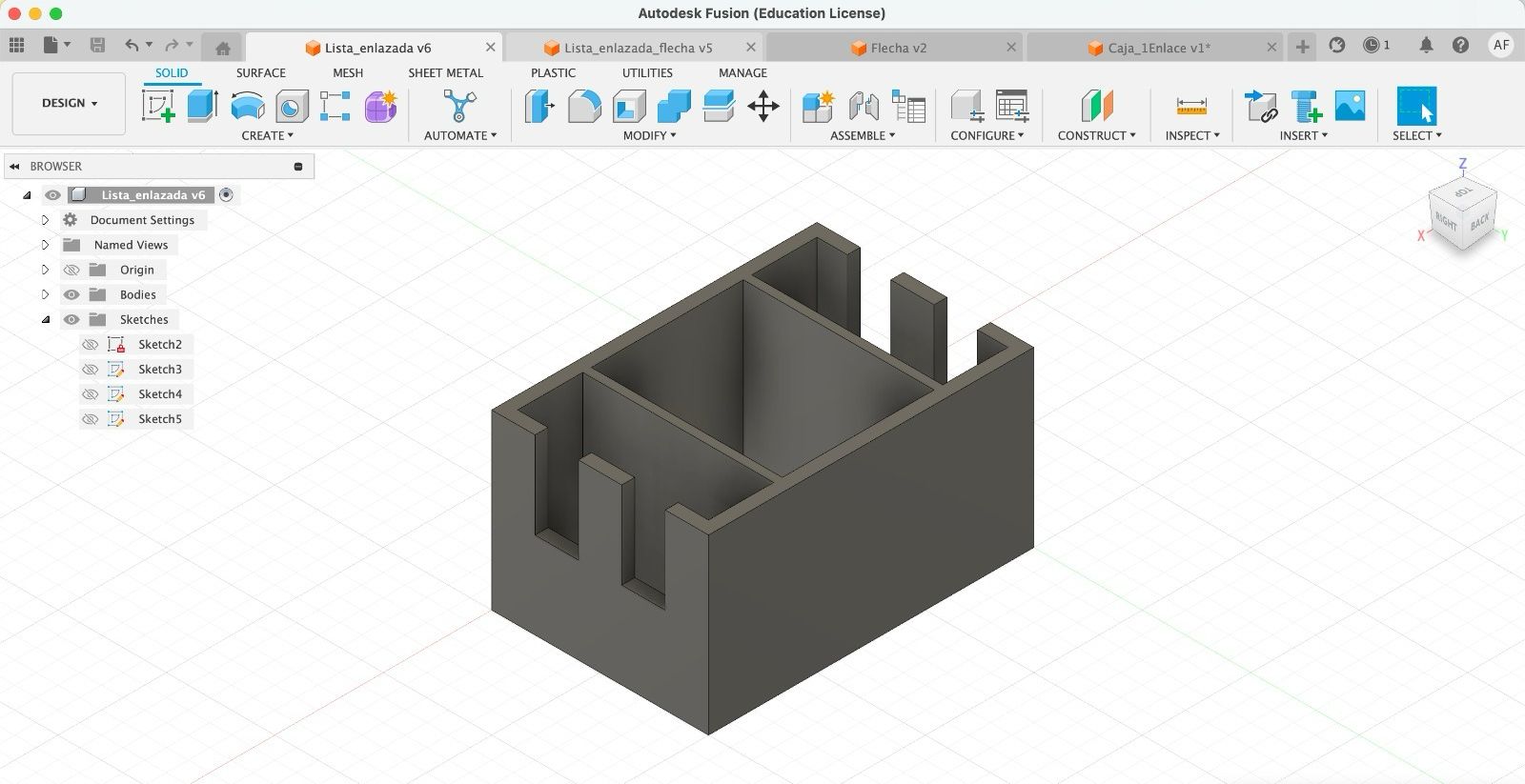Screen dimensions: 1525x784
Task: Open the File menu icon
Action: (56, 45)
